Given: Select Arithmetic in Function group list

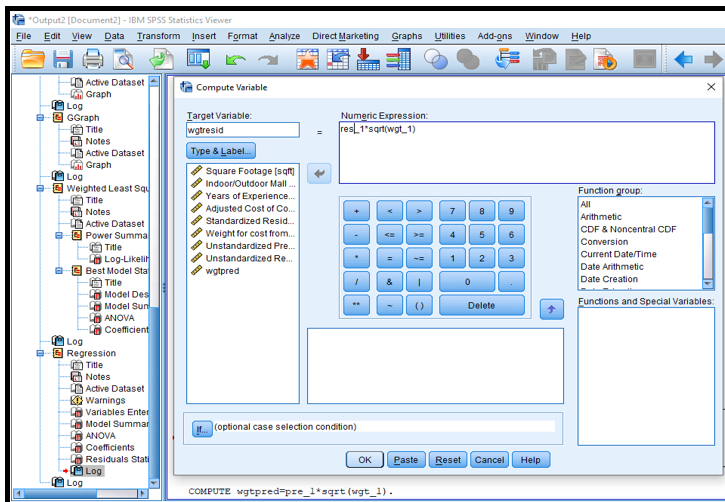Looking at the screenshot, I should [x=601, y=217].
